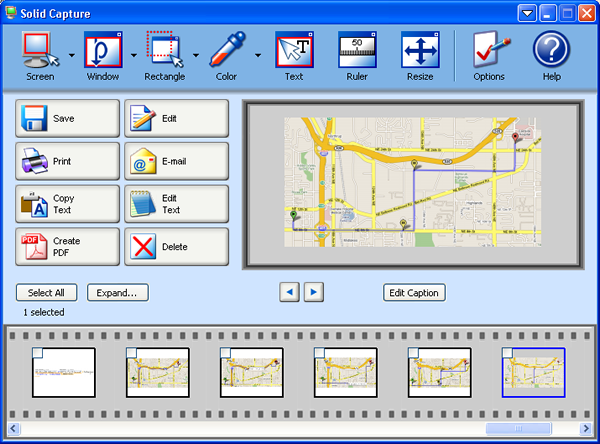Click the Expand... button
The height and width of the screenshot is (444, 600).
117,293
